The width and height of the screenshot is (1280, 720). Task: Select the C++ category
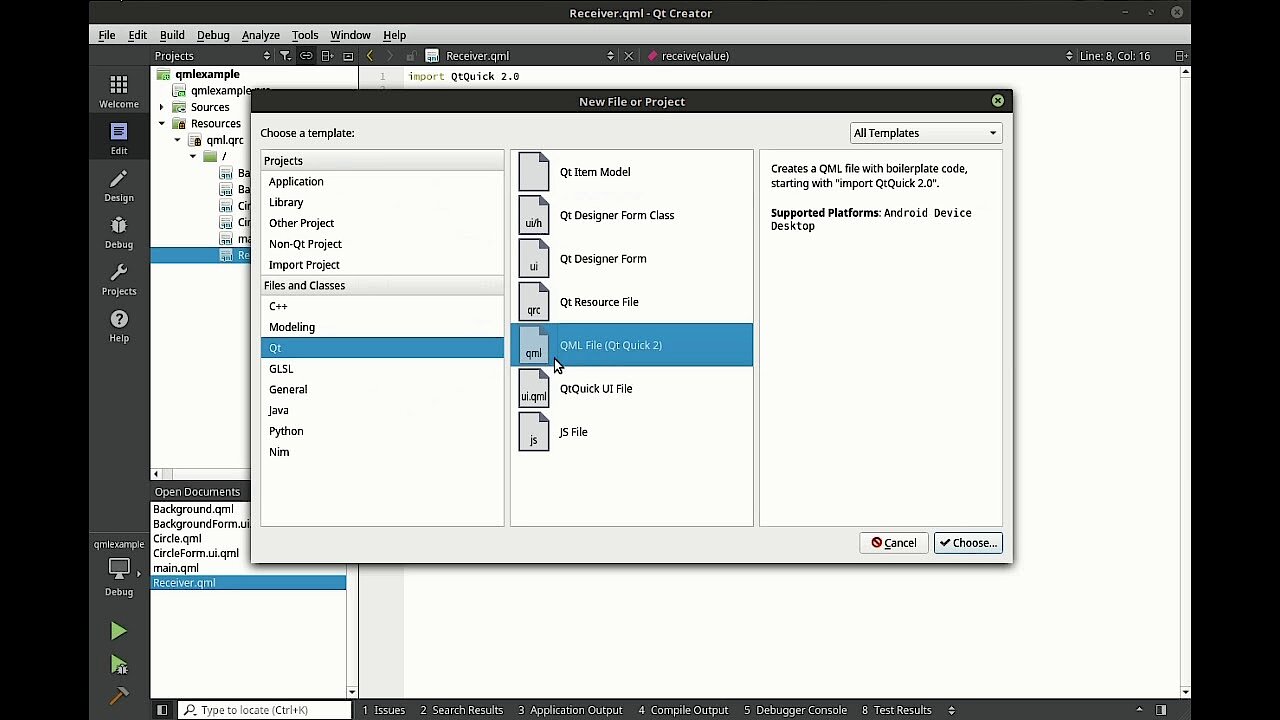pos(278,306)
